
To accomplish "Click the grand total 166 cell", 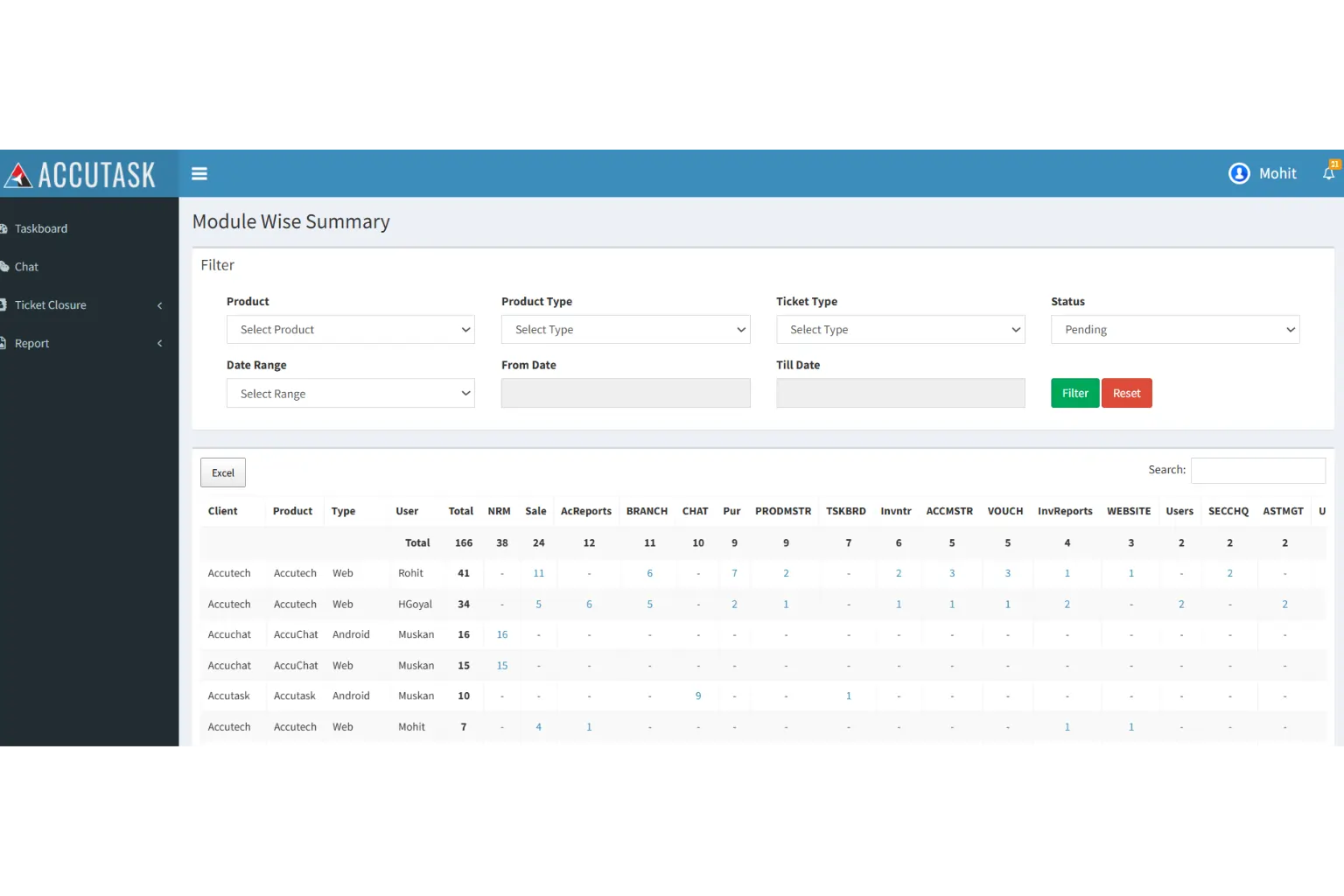I will point(464,542).
